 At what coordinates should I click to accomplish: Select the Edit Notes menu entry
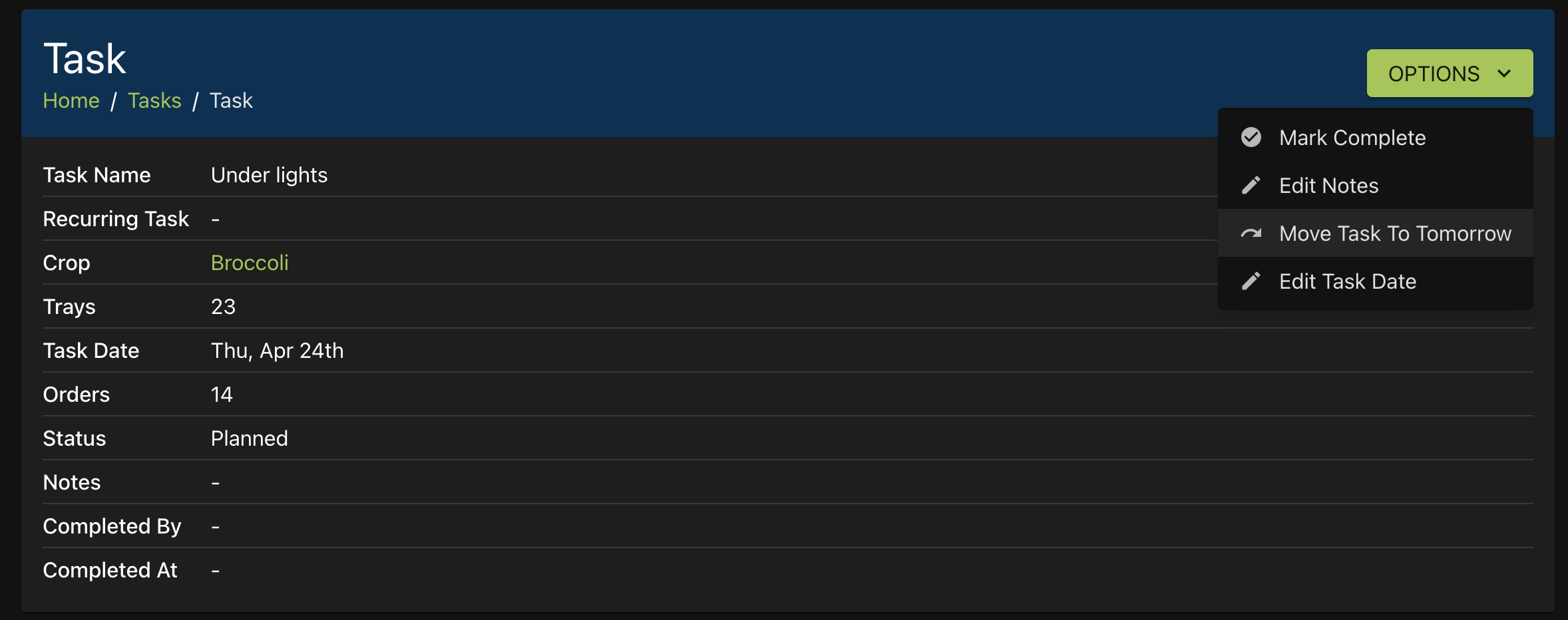point(1328,186)
